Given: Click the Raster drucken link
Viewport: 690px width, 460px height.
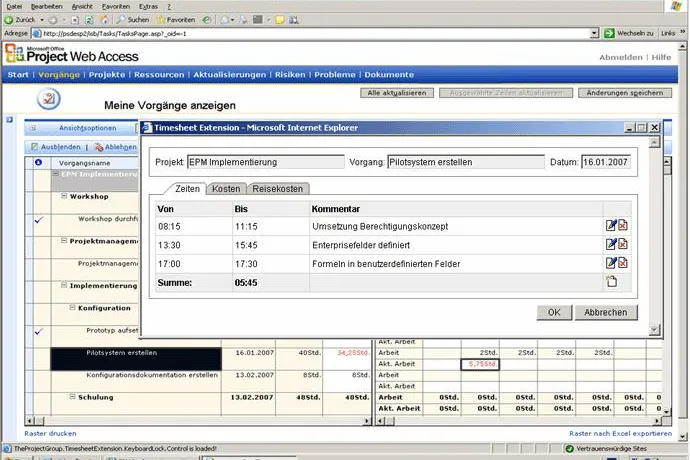Looking at the screenshot, I should tap(50, 434).
